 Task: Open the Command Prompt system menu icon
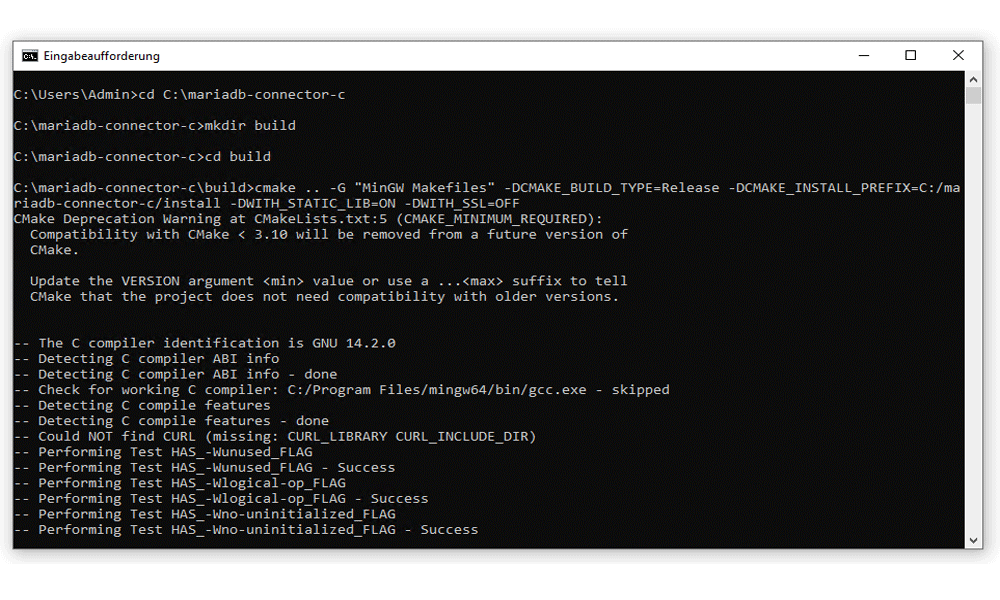29,56
